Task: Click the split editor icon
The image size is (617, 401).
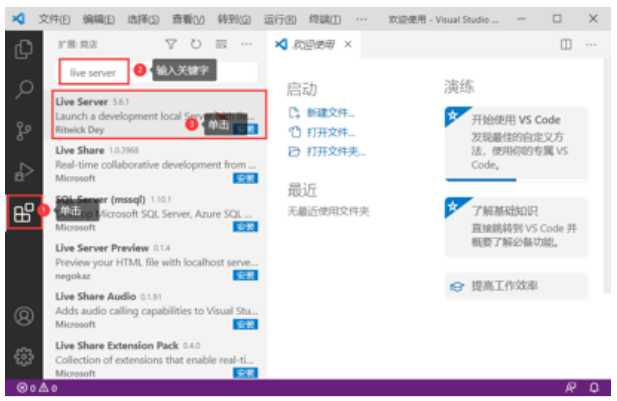Action: click(566, 44)
